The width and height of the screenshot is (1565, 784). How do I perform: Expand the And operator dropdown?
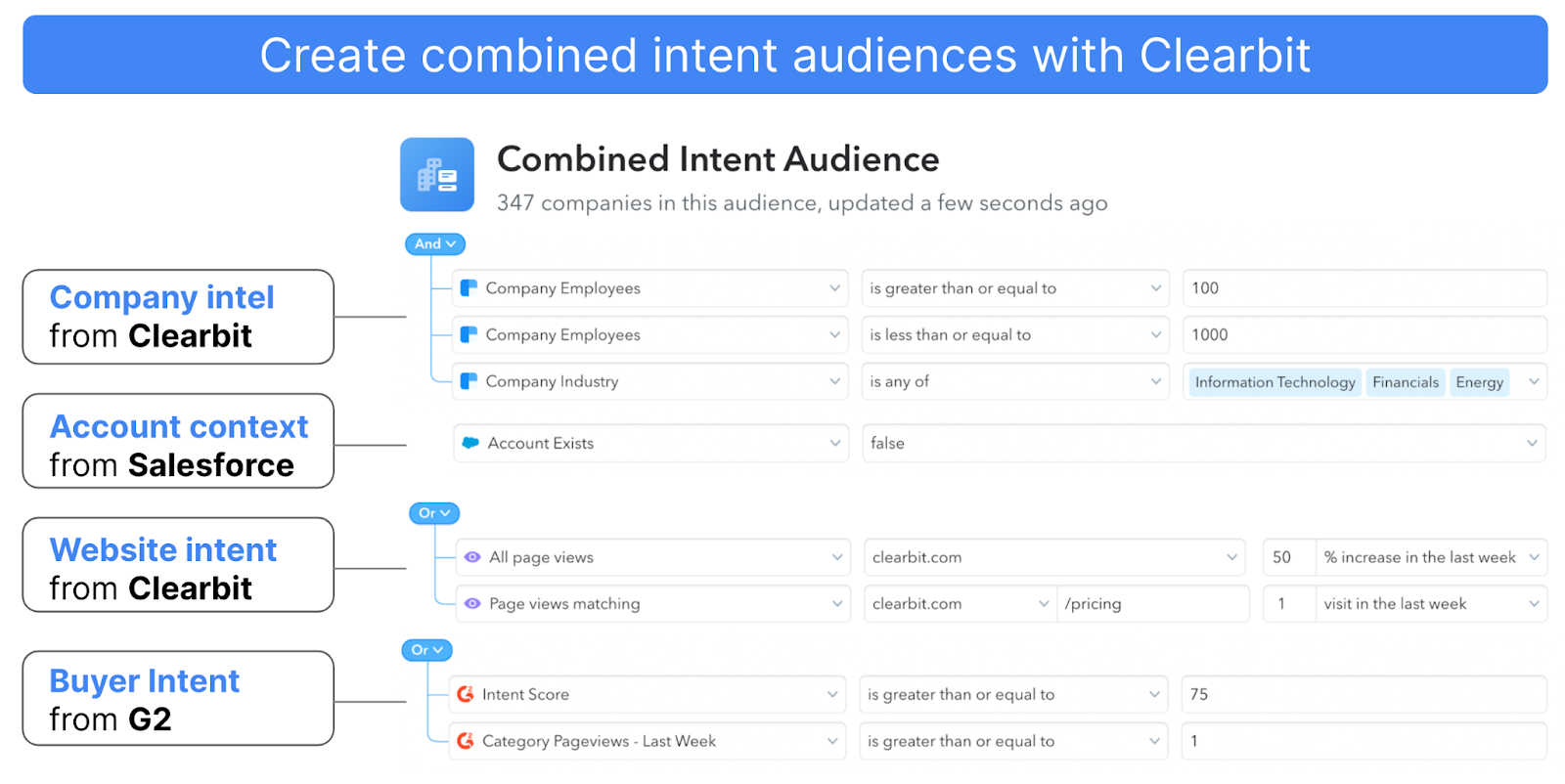coord(434,243)
